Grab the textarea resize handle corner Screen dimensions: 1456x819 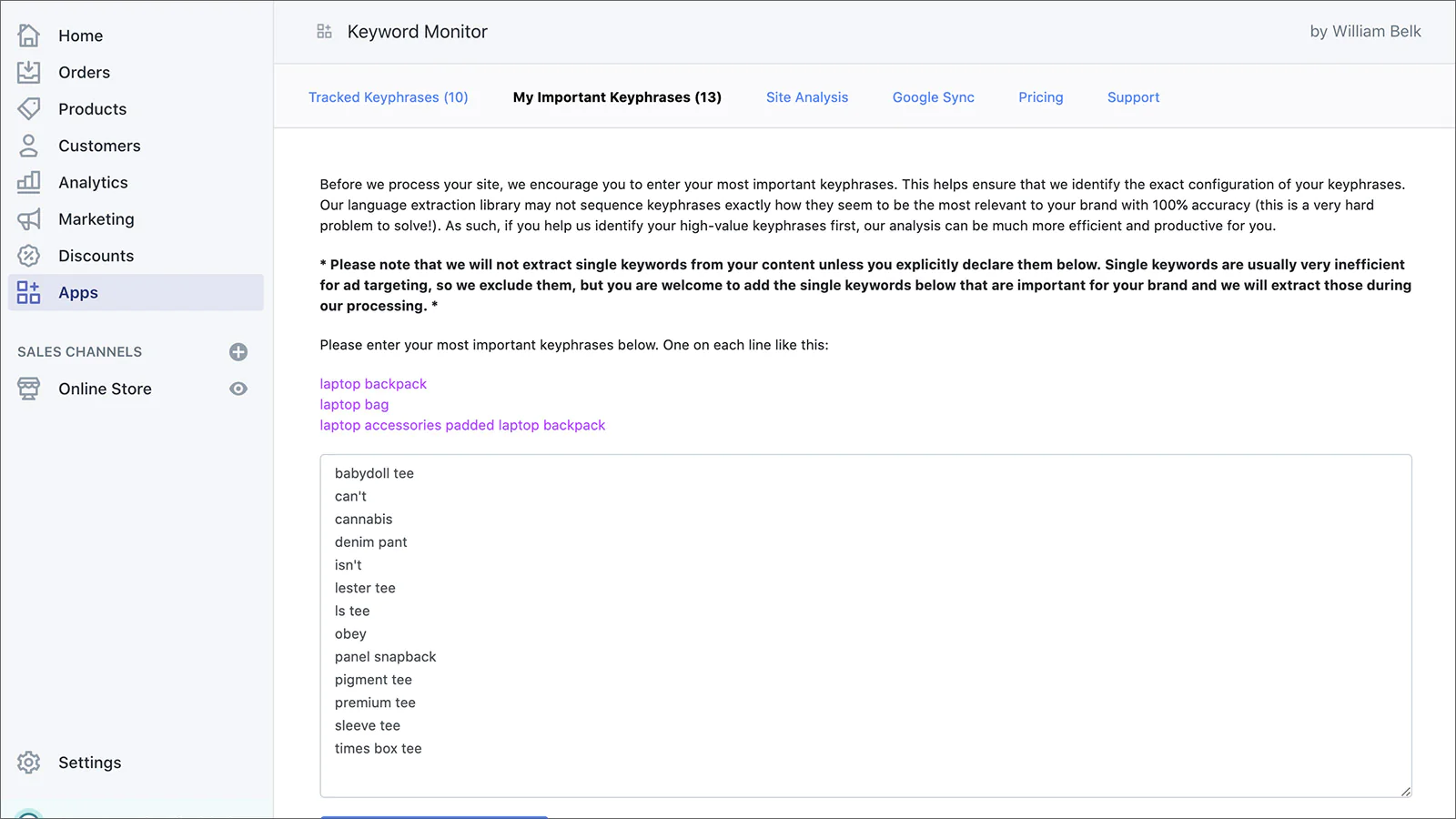tap(1405, 791)
